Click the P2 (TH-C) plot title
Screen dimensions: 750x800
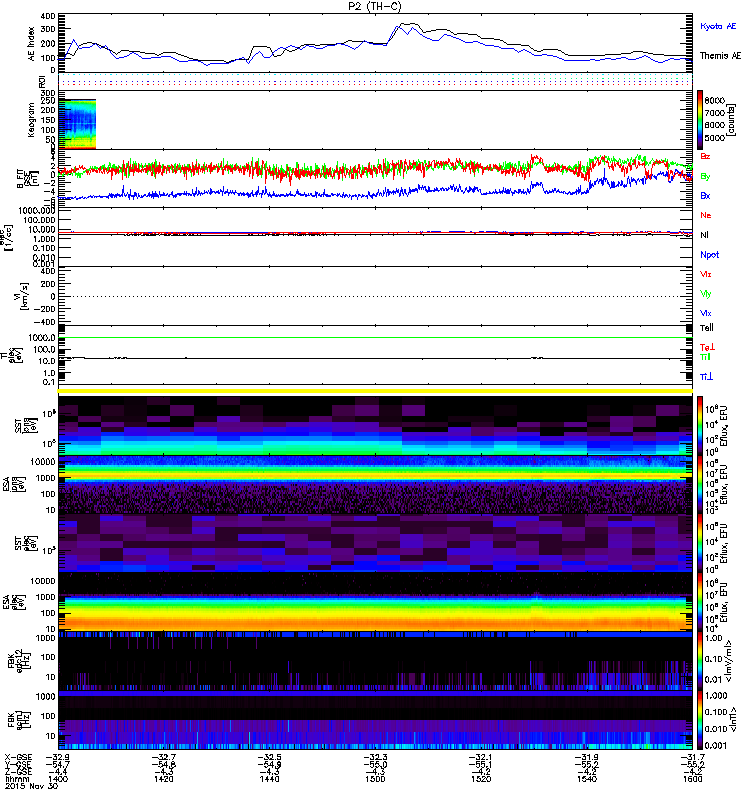pos(377,6)
